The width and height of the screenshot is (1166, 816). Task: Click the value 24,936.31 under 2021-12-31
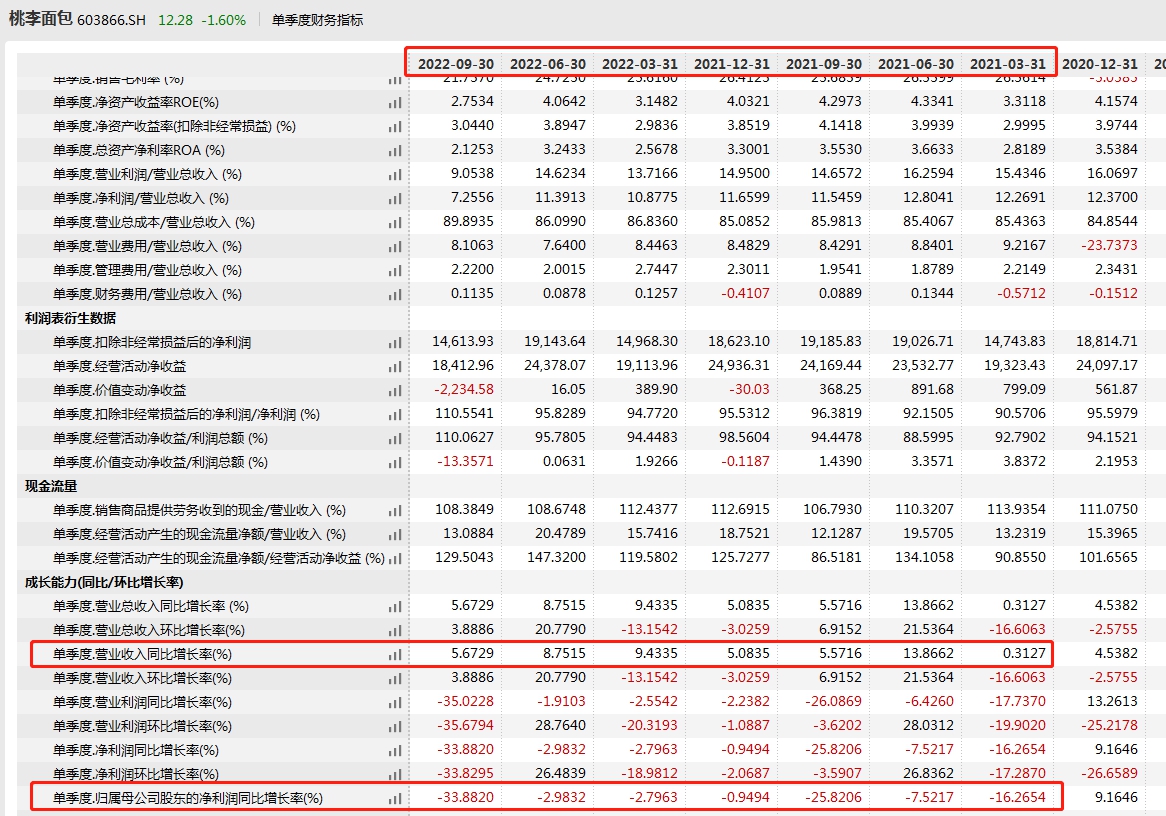click(739, 366)
